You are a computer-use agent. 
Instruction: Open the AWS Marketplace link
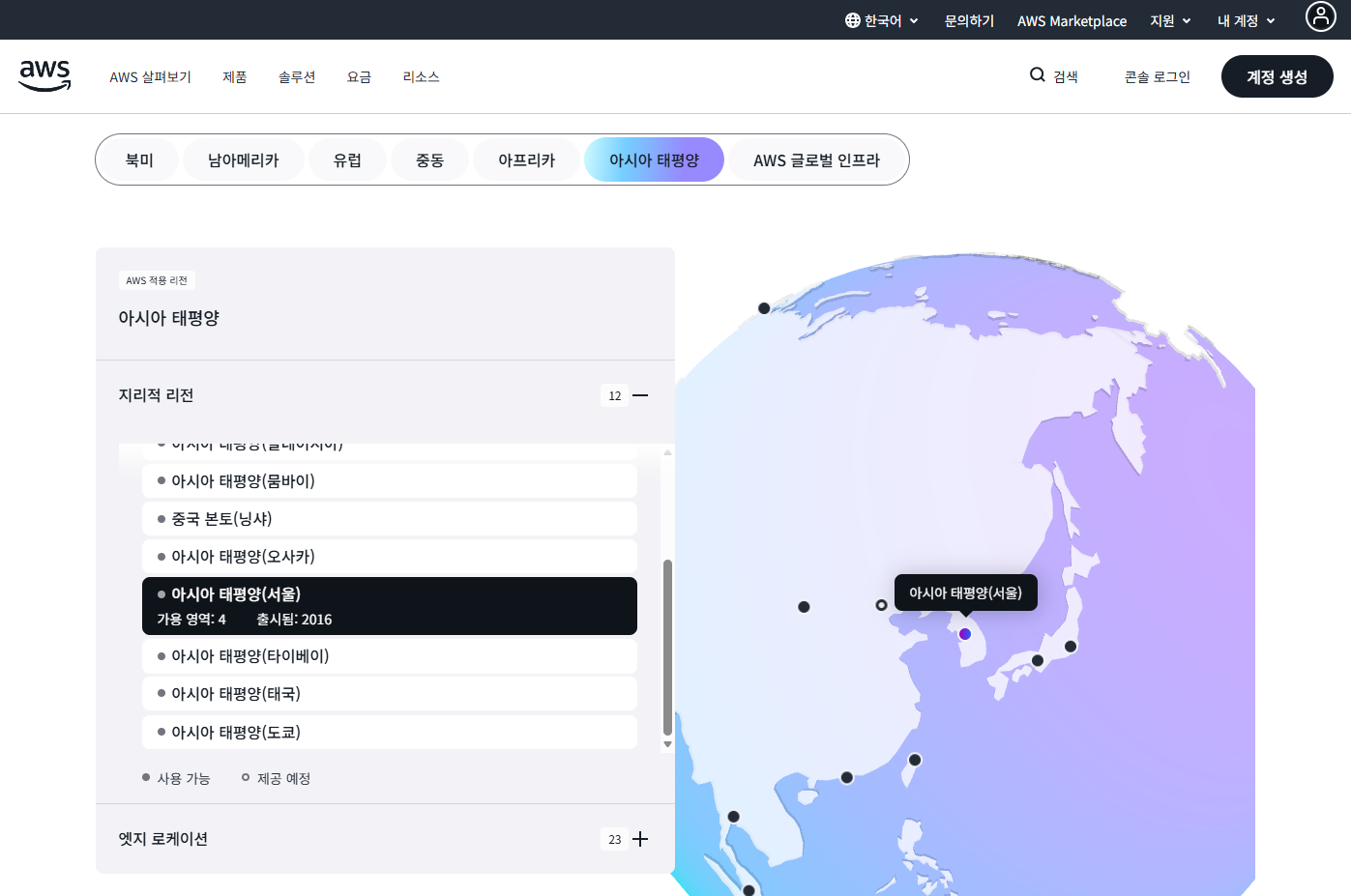1072,20
